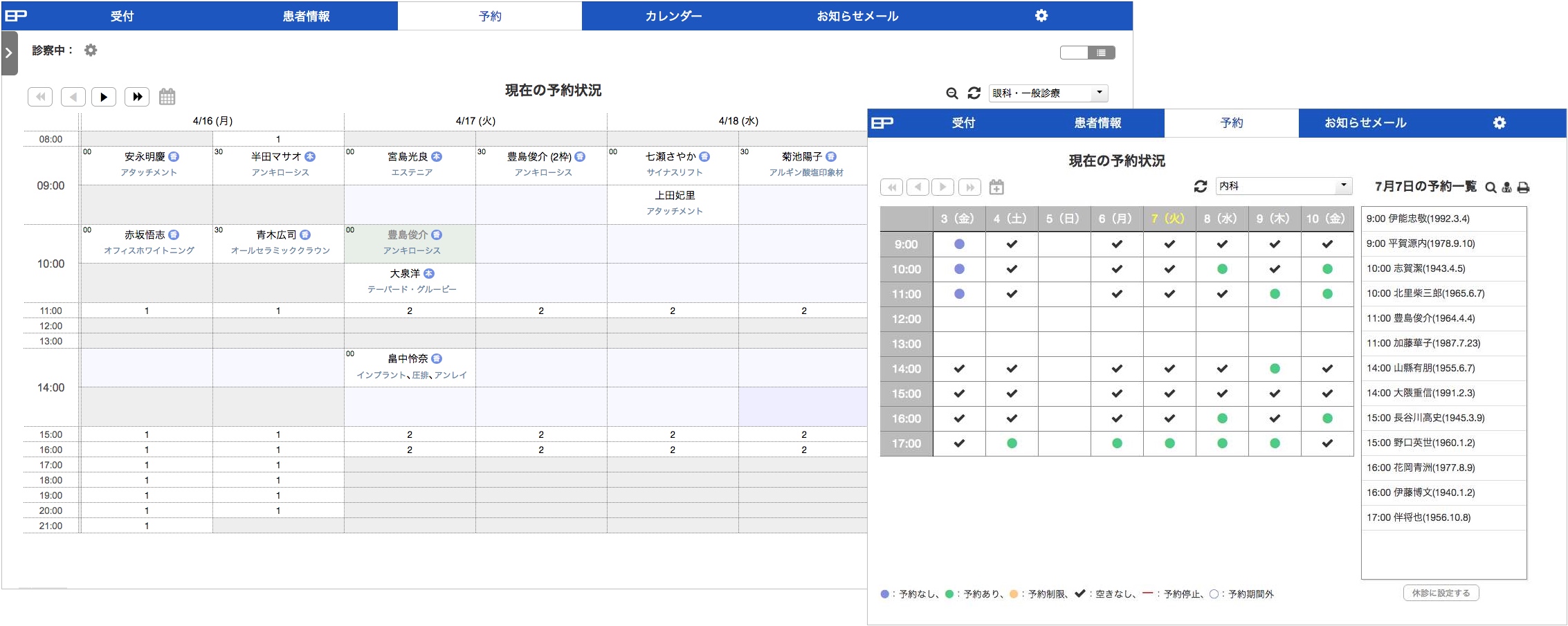This screenshot has height=626, width=1568.
Task: Select the 3 (金) column header
Action: point(959,219)
